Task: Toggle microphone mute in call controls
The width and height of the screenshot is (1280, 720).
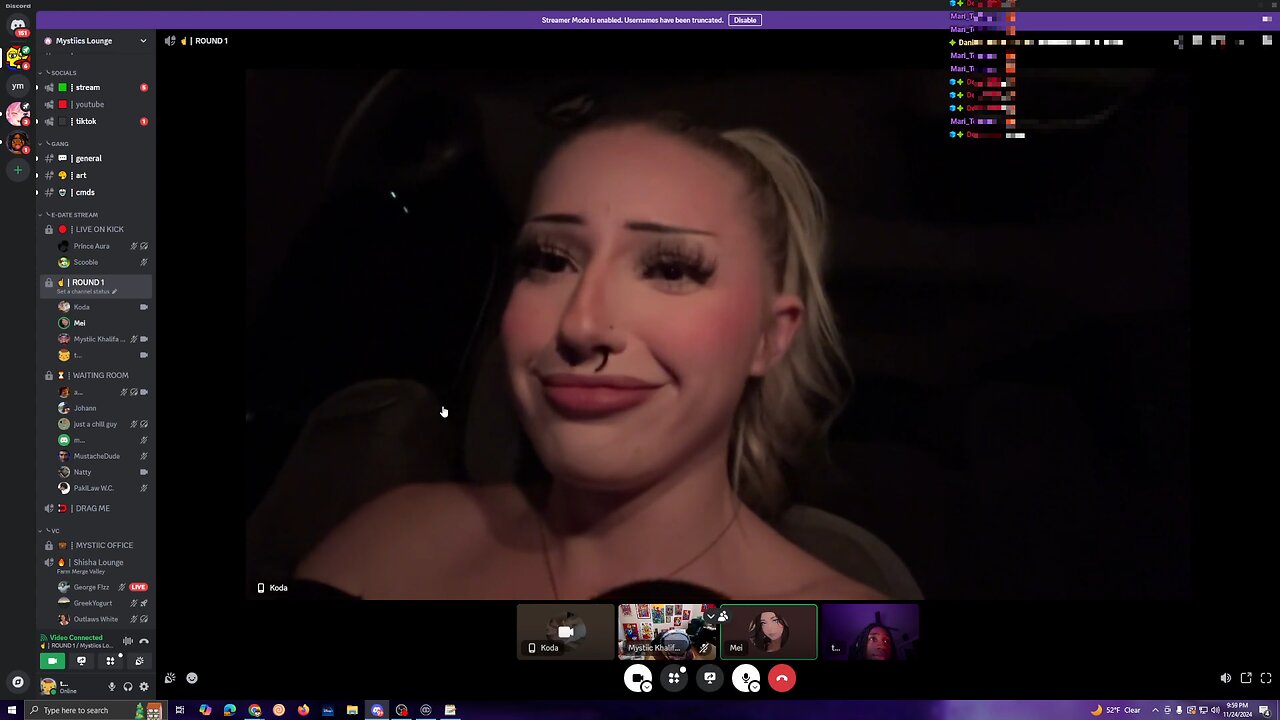Action: 744,678
